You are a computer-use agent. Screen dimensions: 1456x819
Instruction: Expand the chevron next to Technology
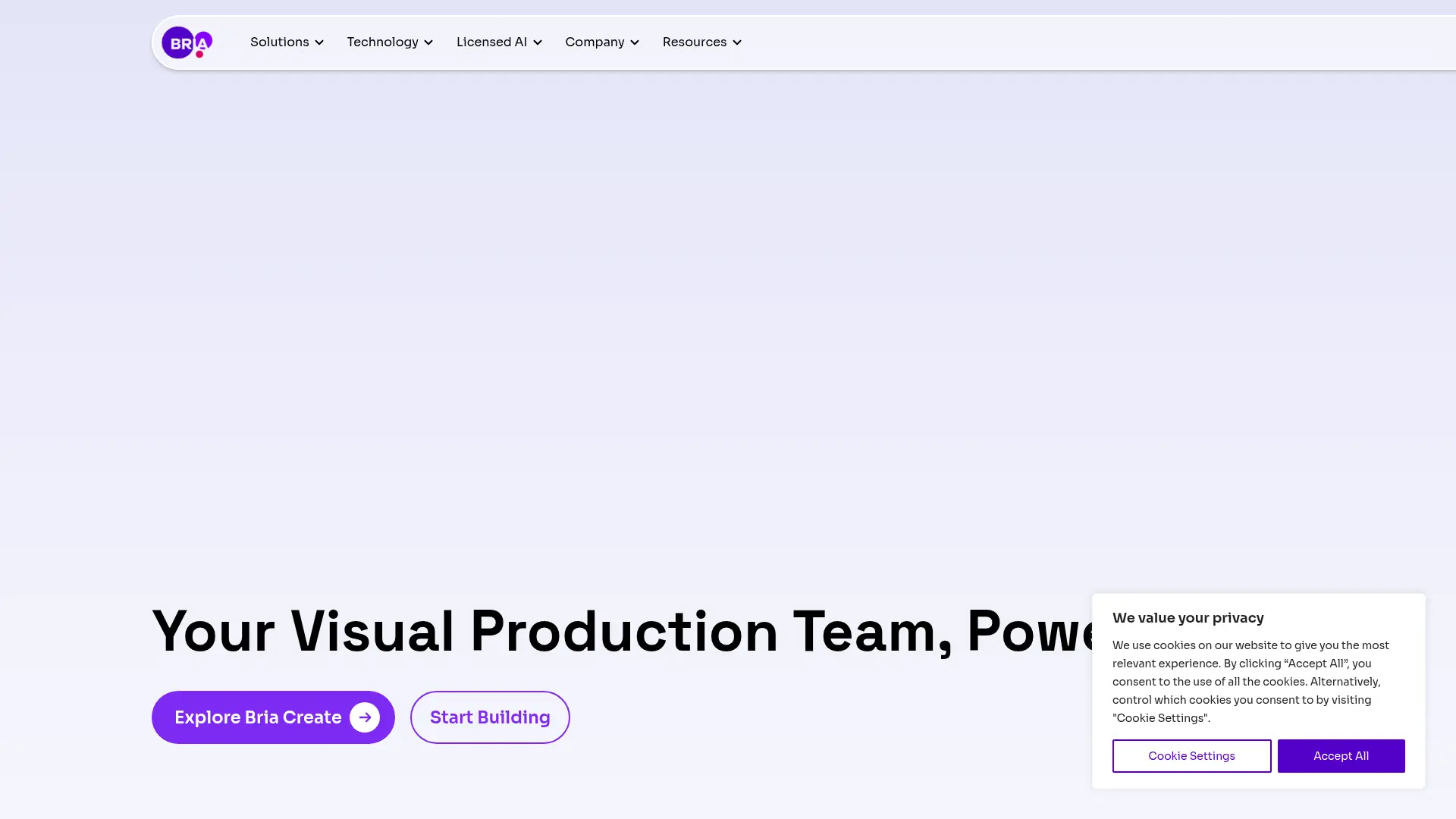coord(428,42)
